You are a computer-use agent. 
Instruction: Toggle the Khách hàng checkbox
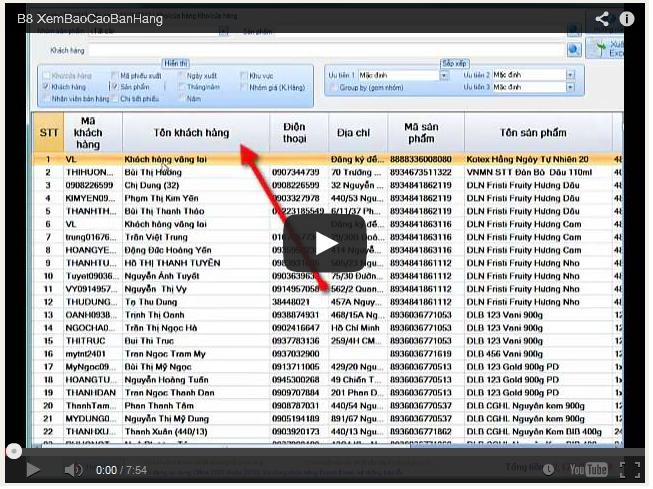[x=47, y=87]
